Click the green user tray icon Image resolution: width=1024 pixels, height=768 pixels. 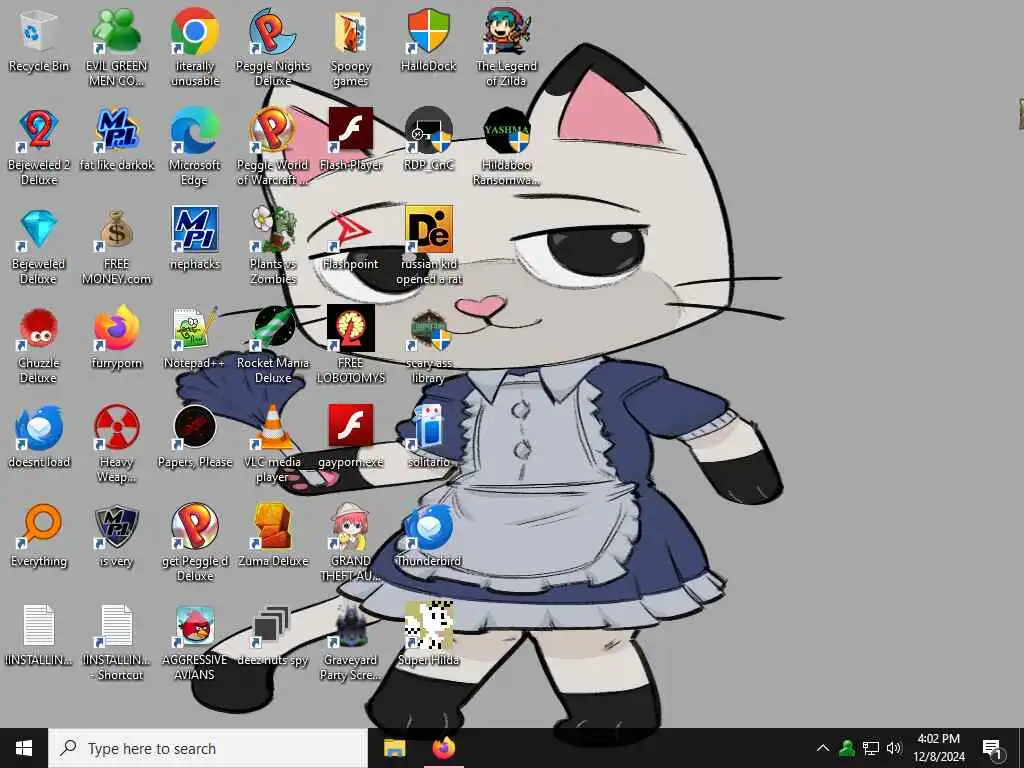[x=847, y=748]
